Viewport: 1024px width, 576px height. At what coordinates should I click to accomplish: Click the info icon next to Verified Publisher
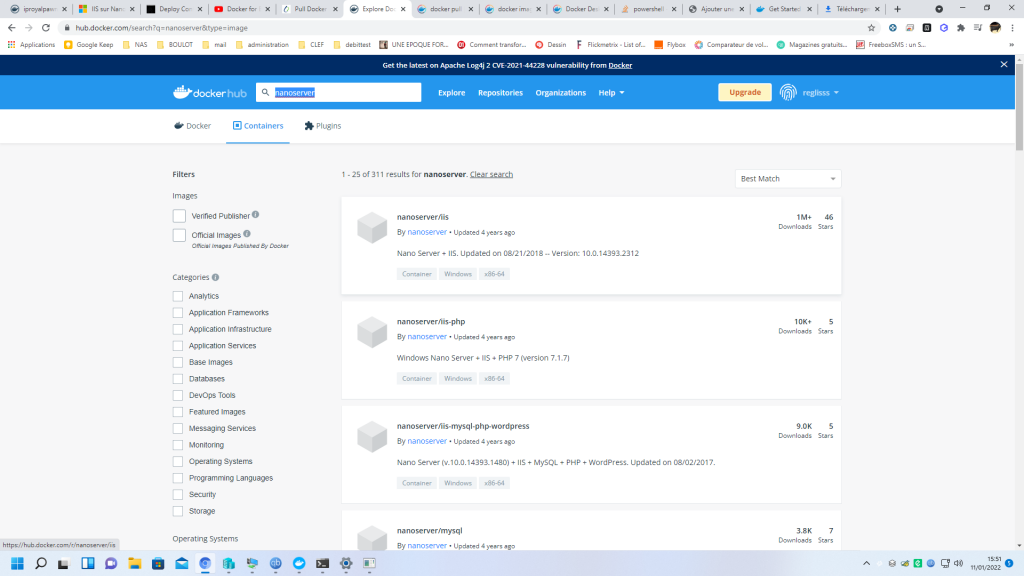(x=256, y=215)
